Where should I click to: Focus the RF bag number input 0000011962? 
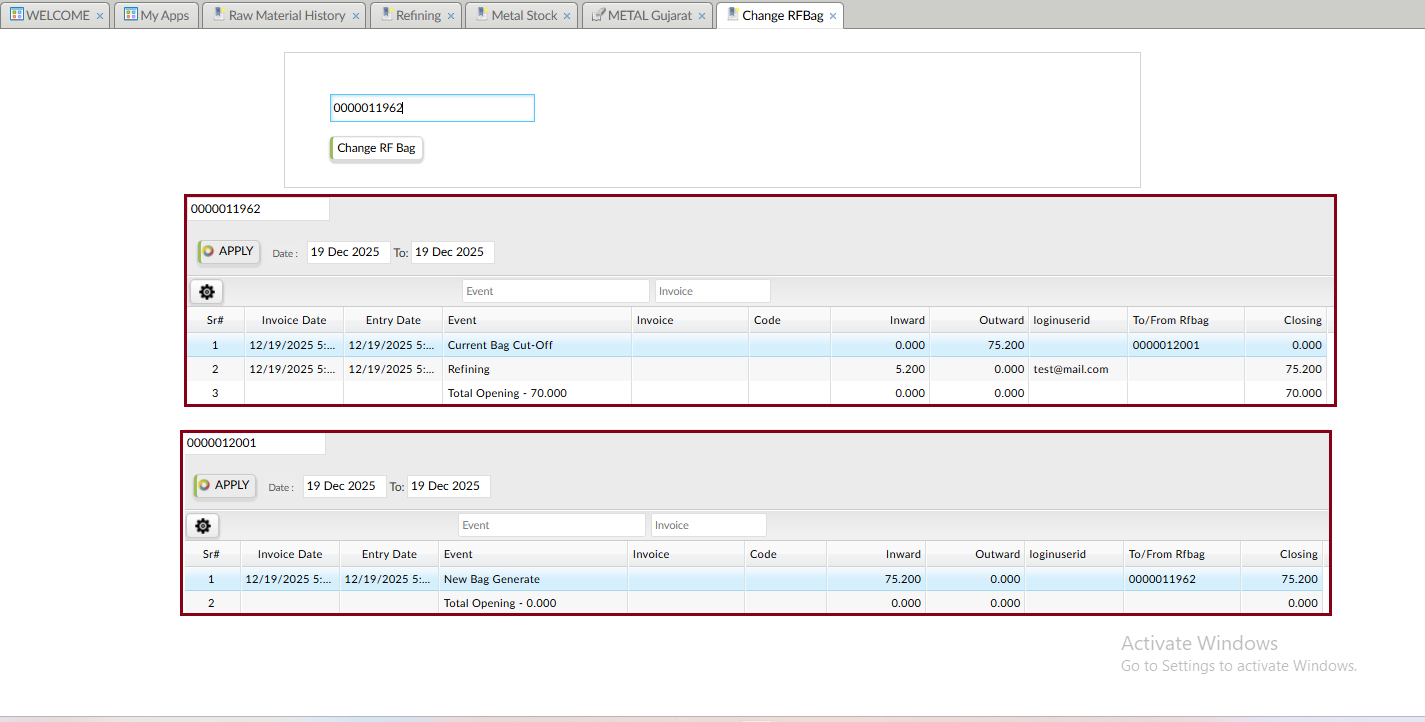tap(432, 108)
